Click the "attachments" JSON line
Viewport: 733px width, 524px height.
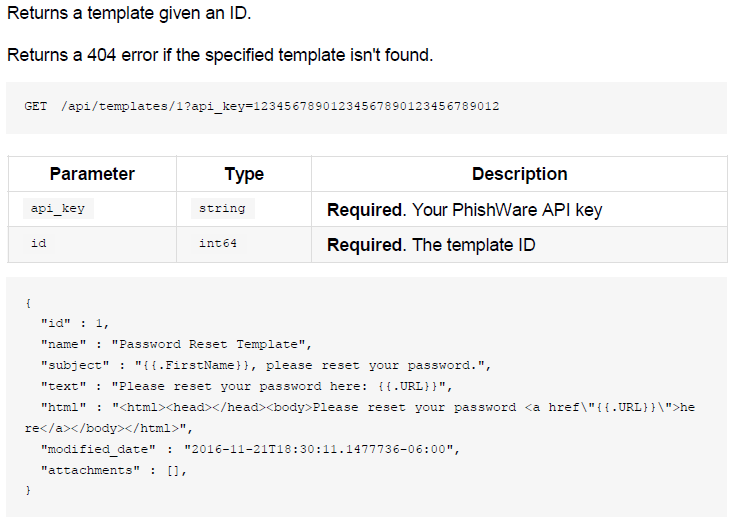click(114, 471)
